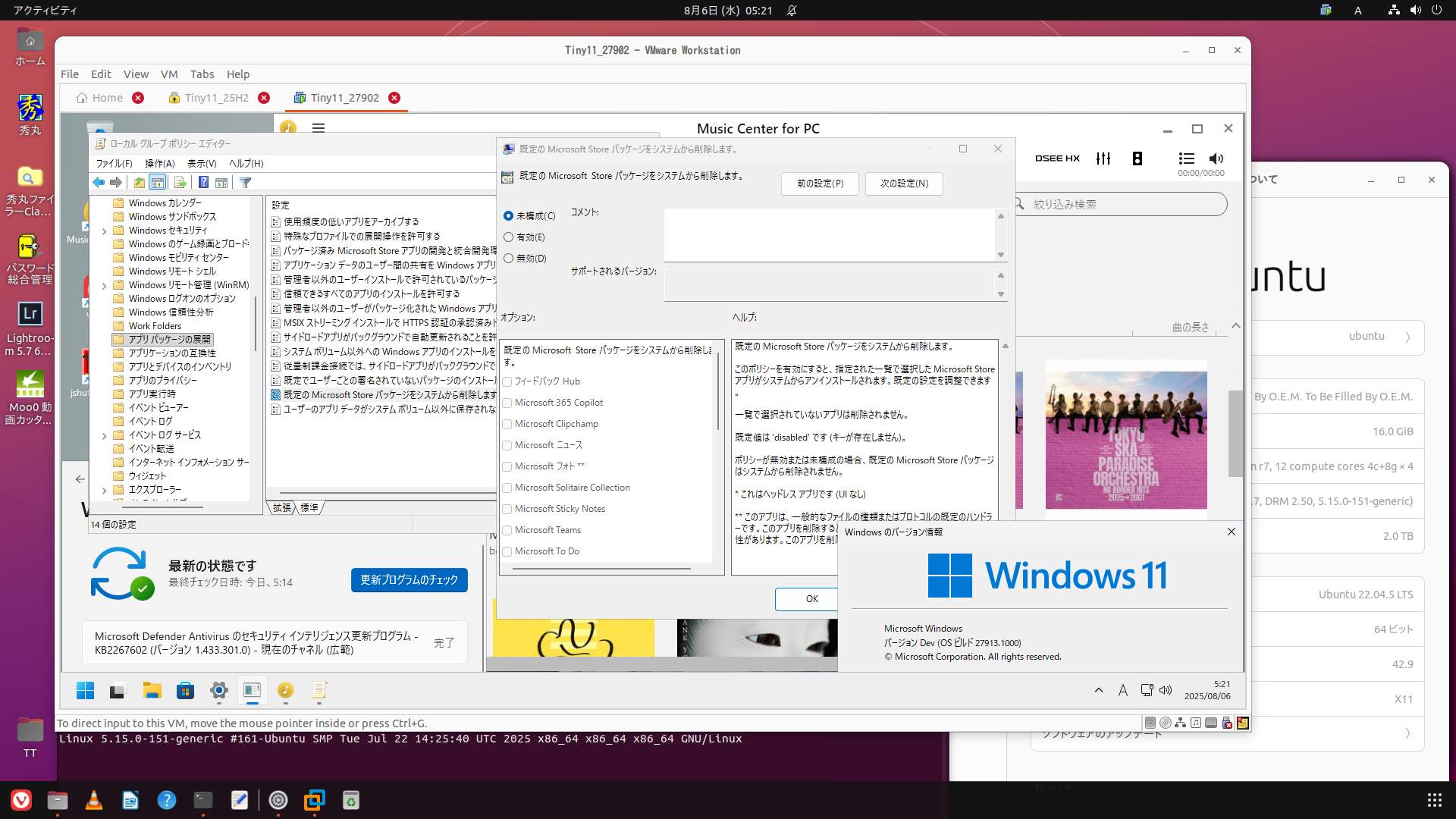Image resolution: width=1456 pixels, height=819 pixels.
Task: Open the play queue list icon in Music Center
Action: [1187, 158]
